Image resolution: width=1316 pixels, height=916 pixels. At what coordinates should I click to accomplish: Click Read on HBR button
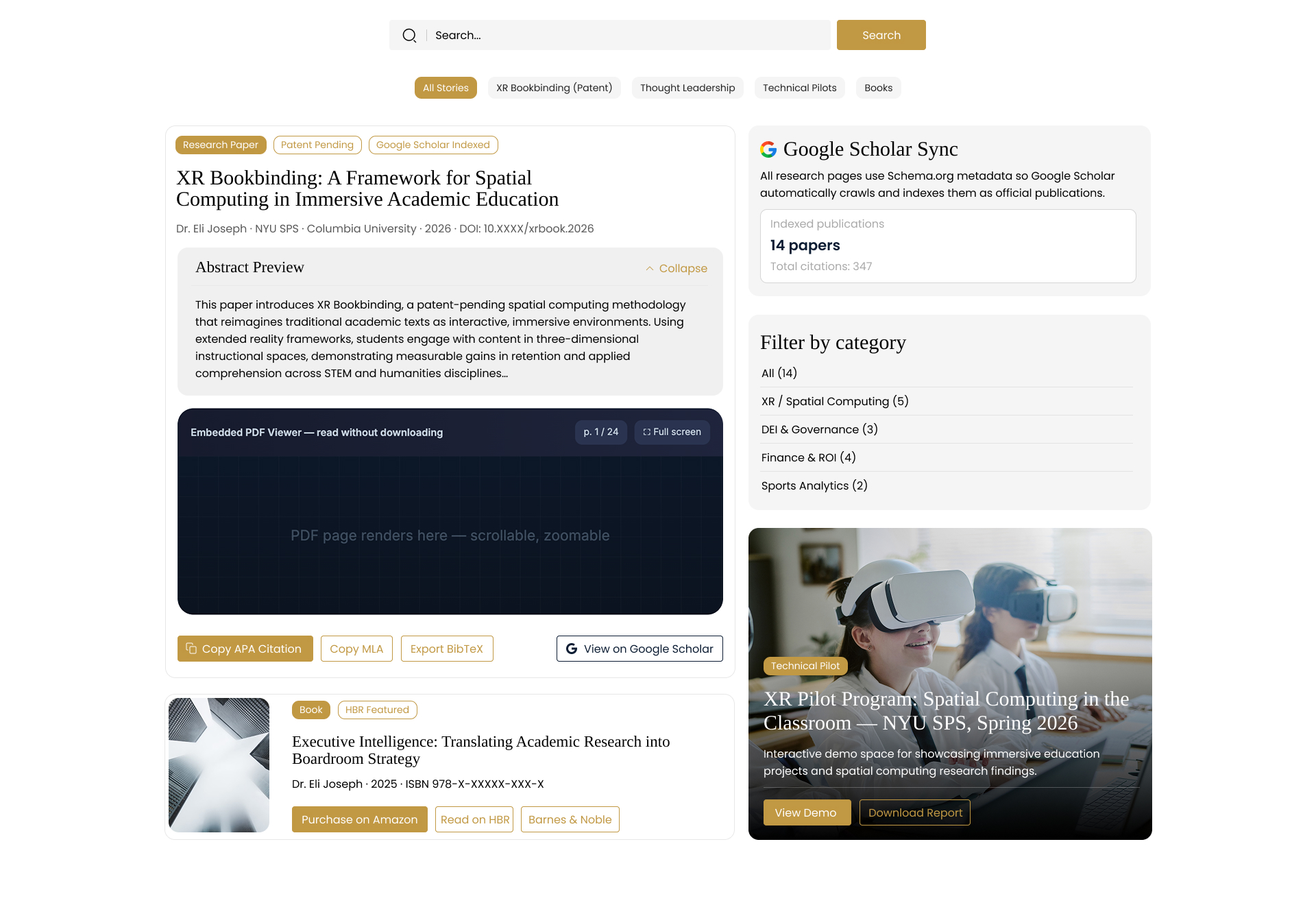coord(474,819)
